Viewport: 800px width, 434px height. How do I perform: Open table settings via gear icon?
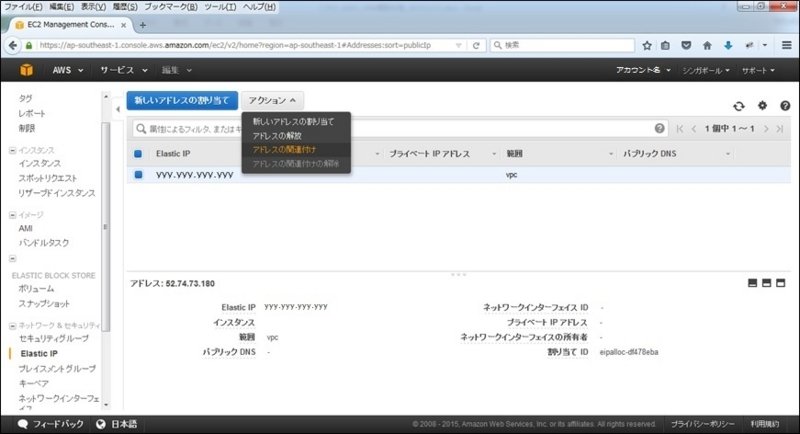761,105
